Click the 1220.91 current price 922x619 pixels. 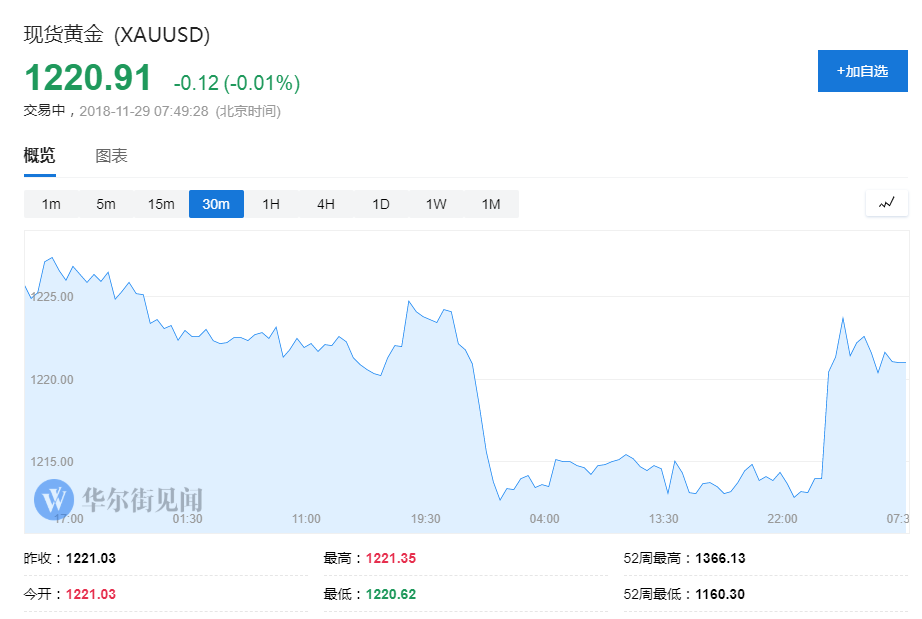point(88,78)
